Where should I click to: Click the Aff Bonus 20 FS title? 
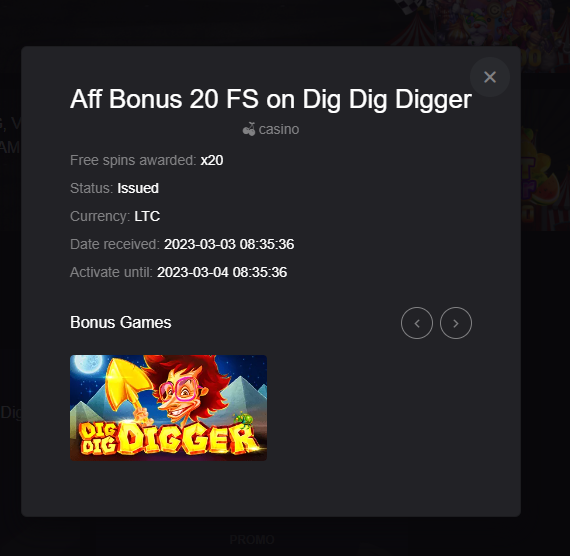coord(271,99)
